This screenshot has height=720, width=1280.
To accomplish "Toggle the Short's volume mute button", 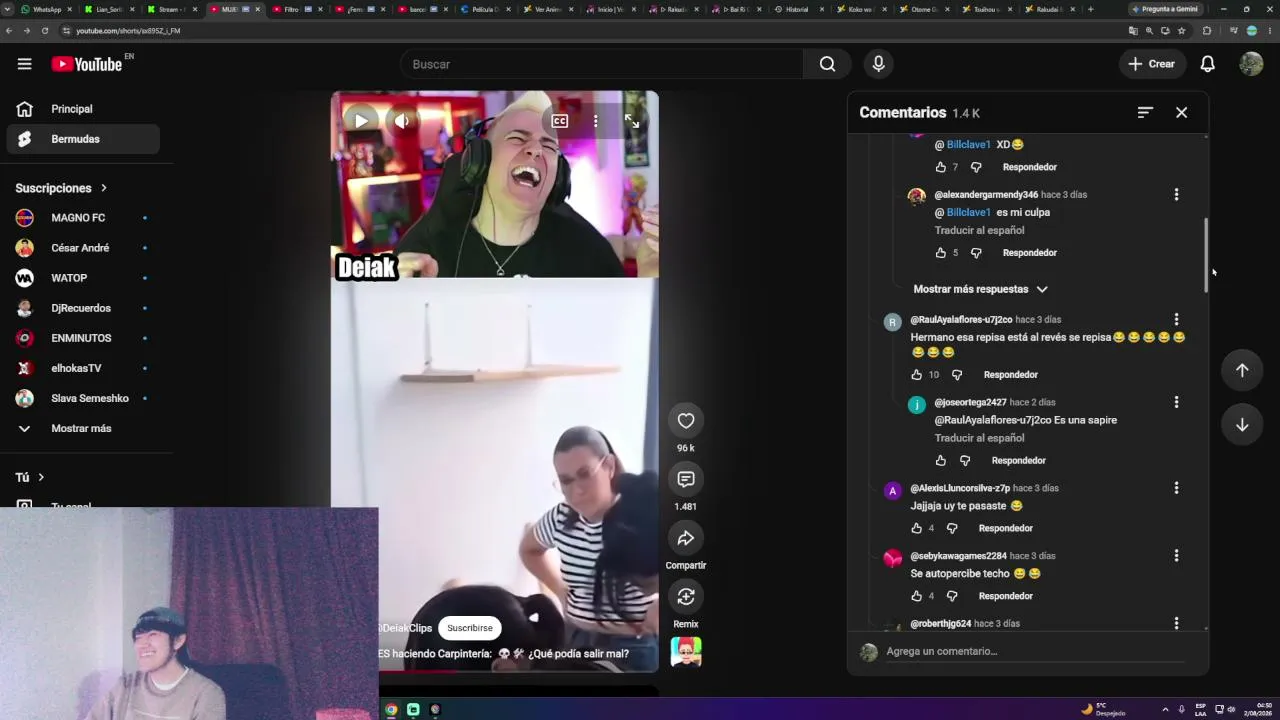I will (x=401, y=121).
